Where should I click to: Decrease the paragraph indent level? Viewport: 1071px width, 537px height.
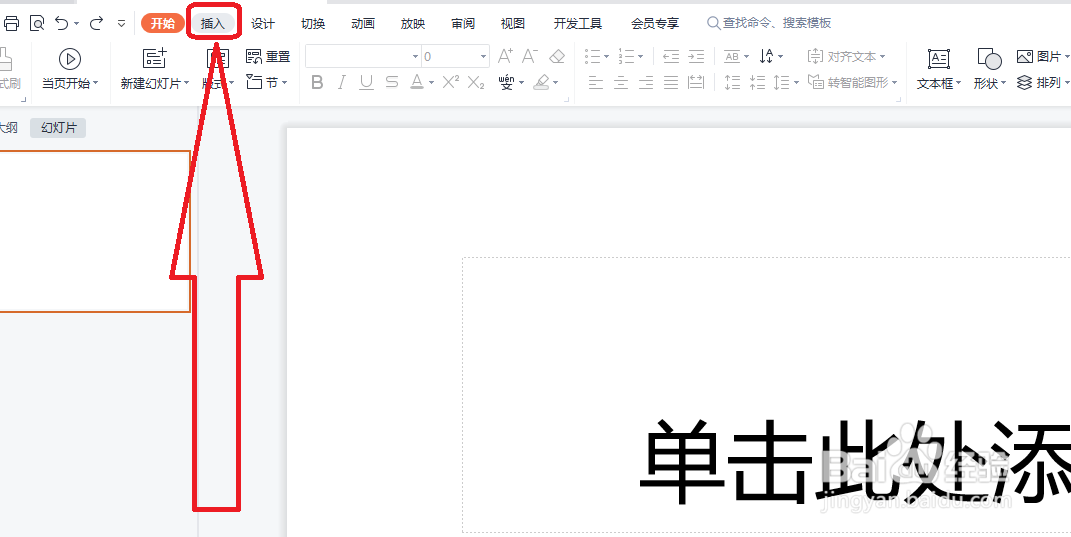click(x=671, y=56)
